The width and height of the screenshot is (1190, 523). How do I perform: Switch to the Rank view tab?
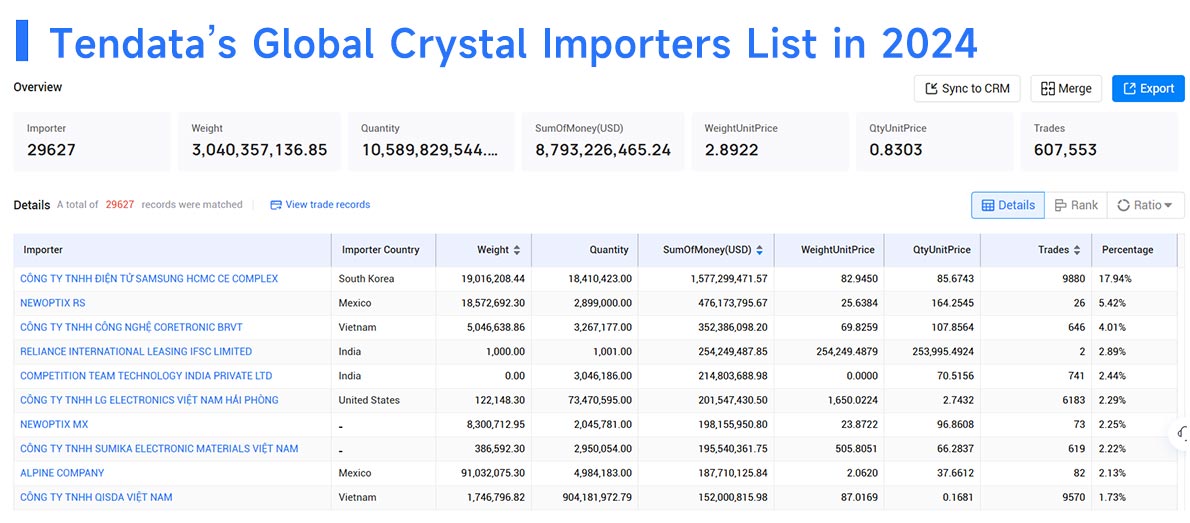1076,205
